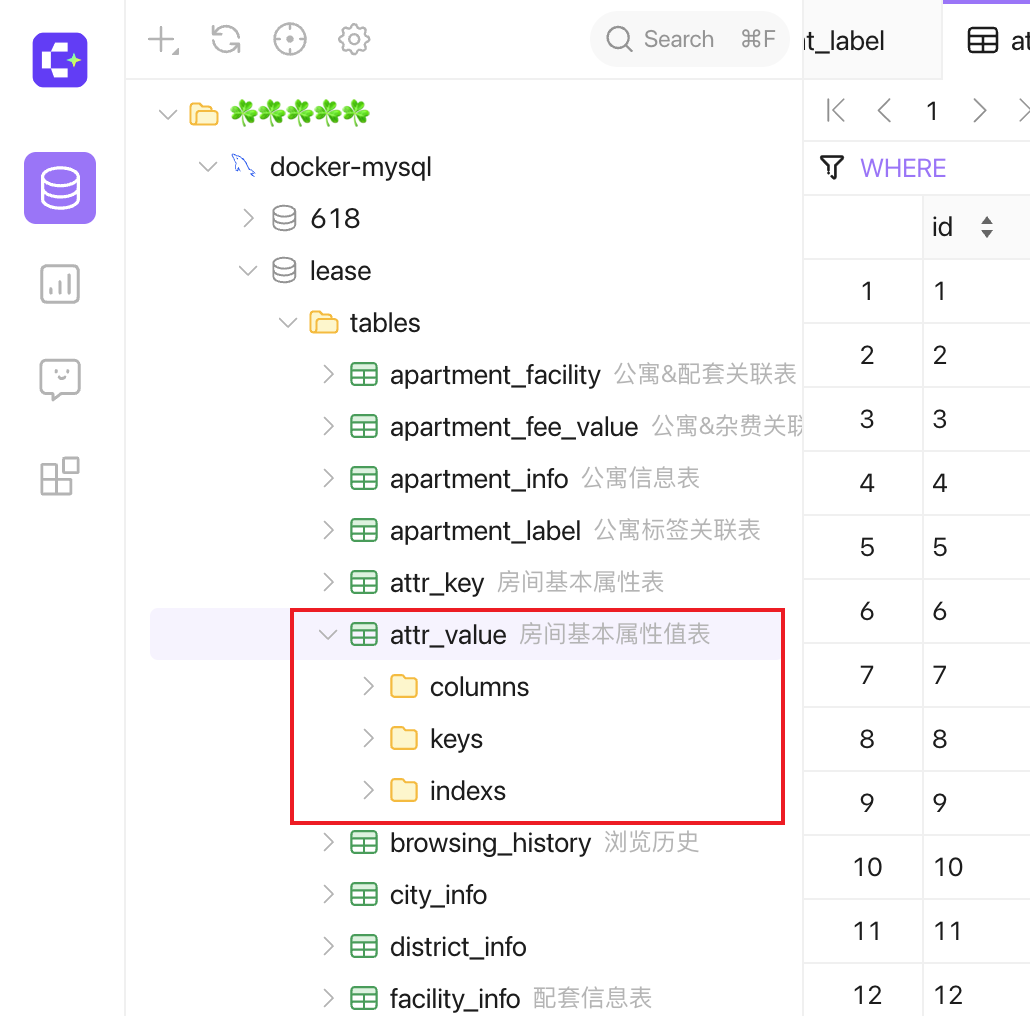1030x1016 pixels.
Task: Refresh the database tree
Action: point(226,39)
